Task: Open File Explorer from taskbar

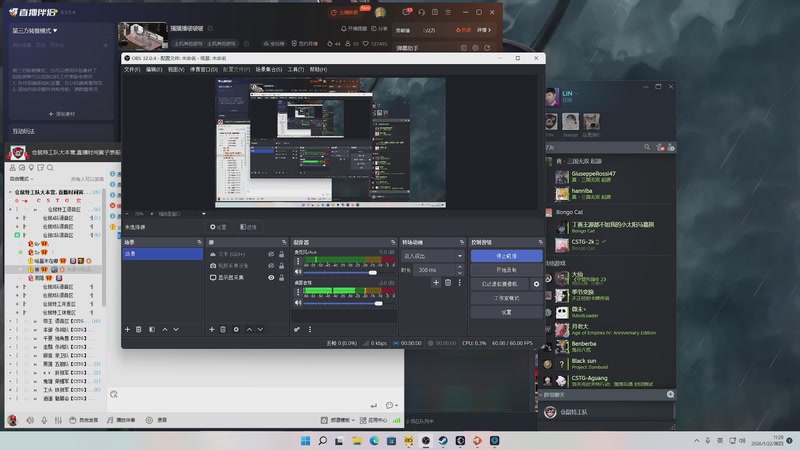Action: [357, 440]
